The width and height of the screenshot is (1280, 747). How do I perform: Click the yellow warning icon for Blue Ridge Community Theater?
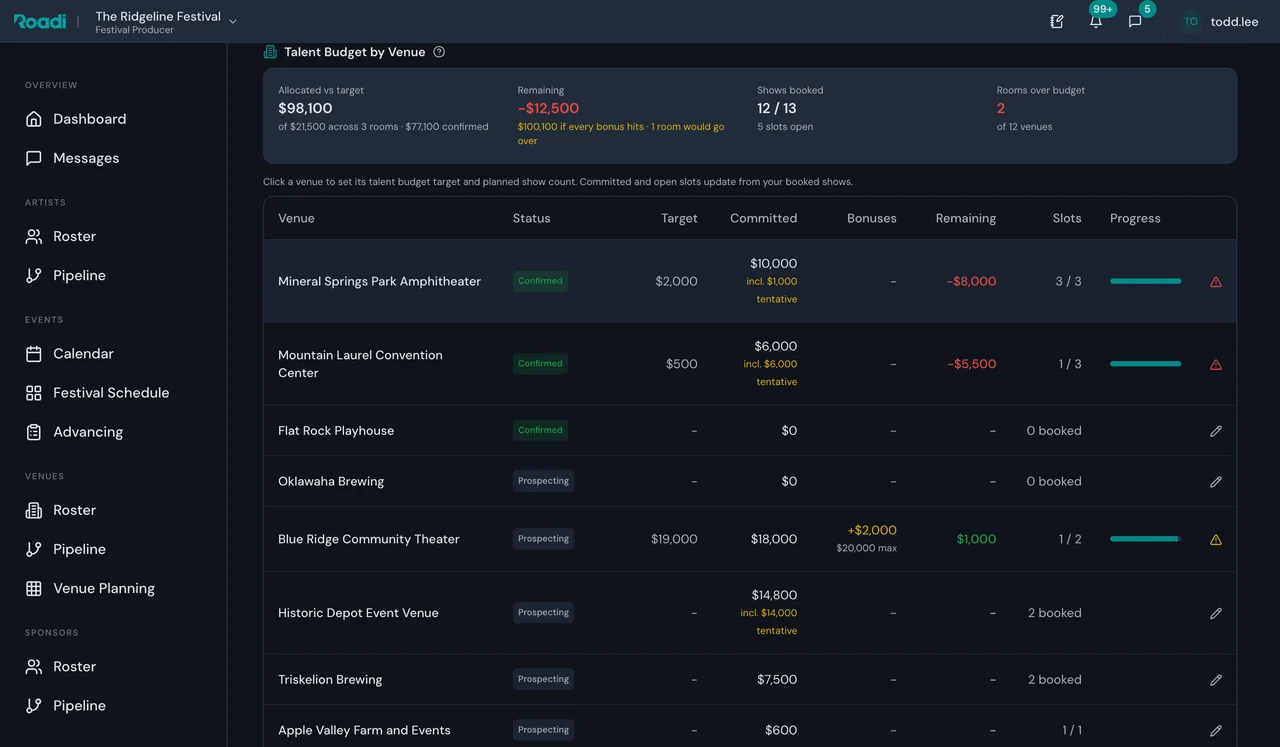pos(1216,540)
